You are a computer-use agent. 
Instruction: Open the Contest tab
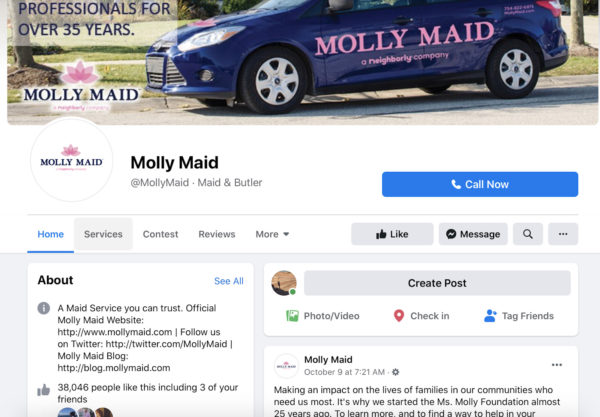coord(160,234)
